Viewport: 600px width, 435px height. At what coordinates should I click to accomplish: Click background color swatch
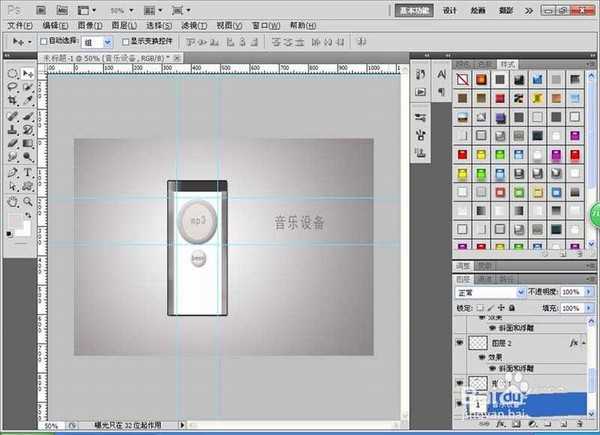tap(26, 229)
